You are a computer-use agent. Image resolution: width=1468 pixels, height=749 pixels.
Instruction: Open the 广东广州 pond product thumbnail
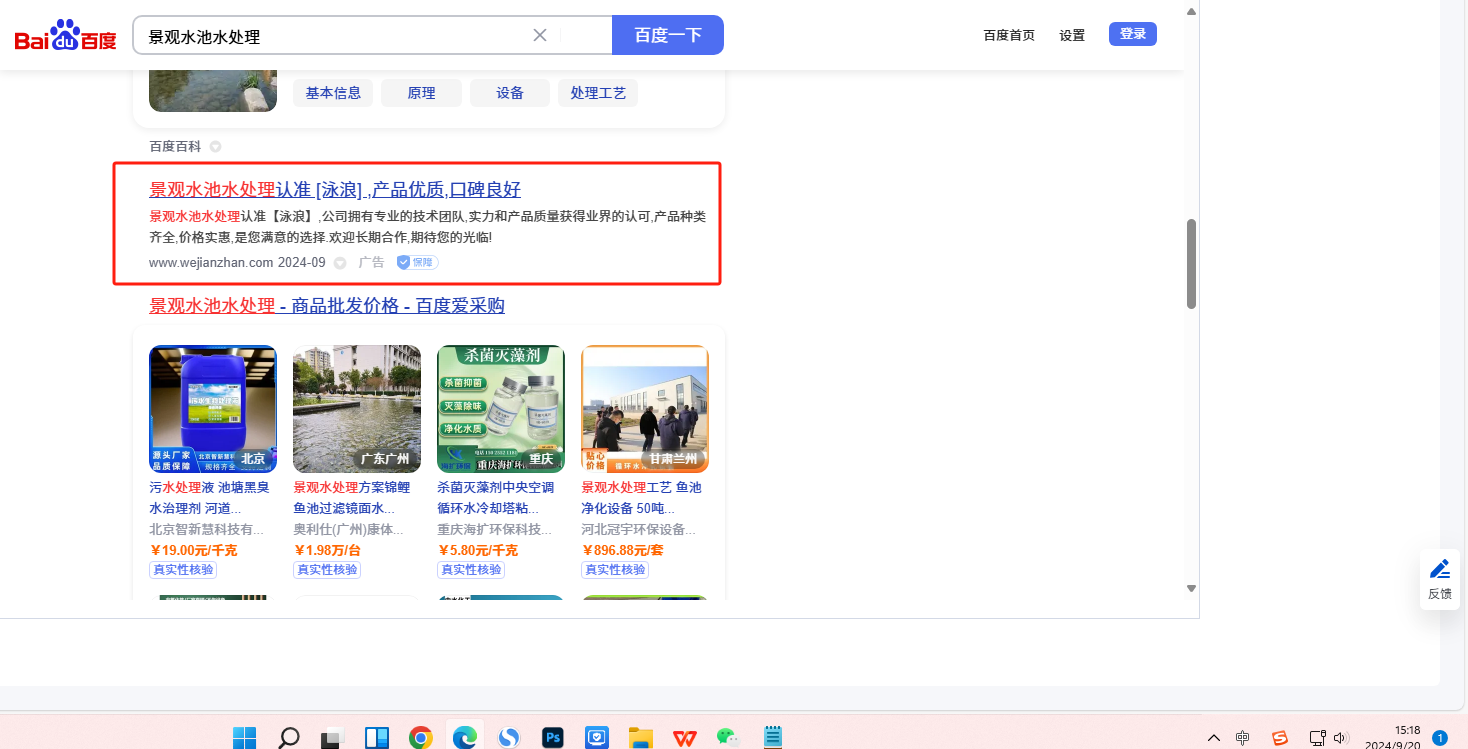tap(357, 409)
